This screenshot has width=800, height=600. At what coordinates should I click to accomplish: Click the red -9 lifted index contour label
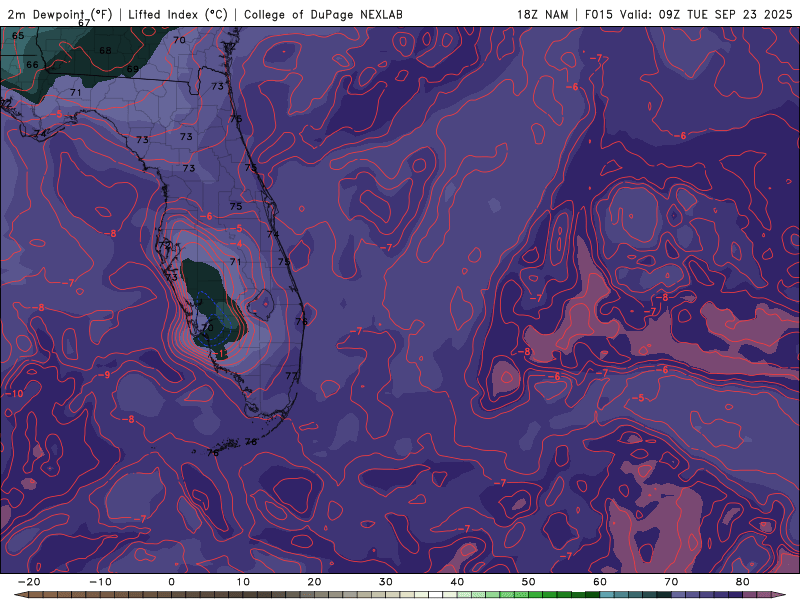point(104,375)
